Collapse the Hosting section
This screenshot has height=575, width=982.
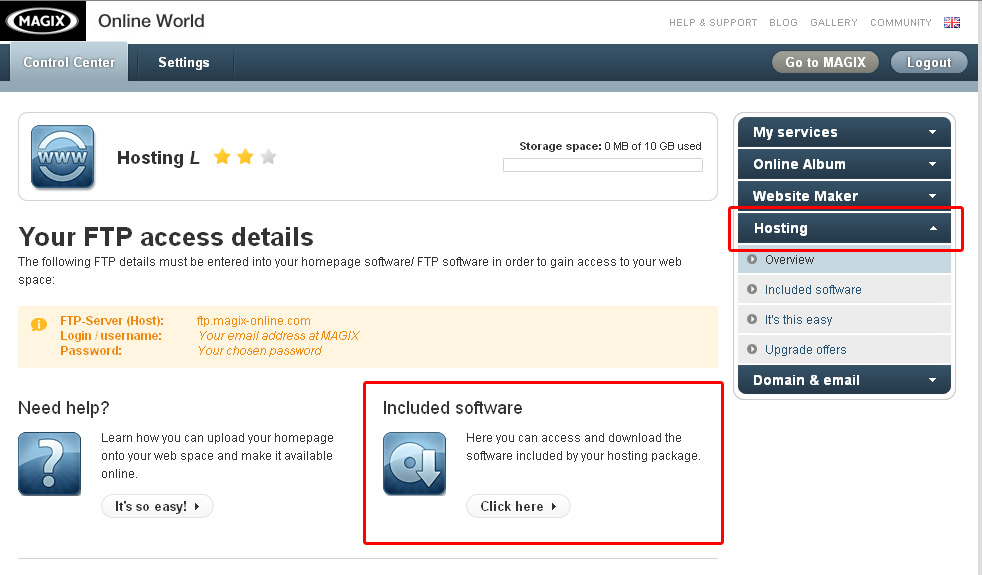[x=844, y=228]
